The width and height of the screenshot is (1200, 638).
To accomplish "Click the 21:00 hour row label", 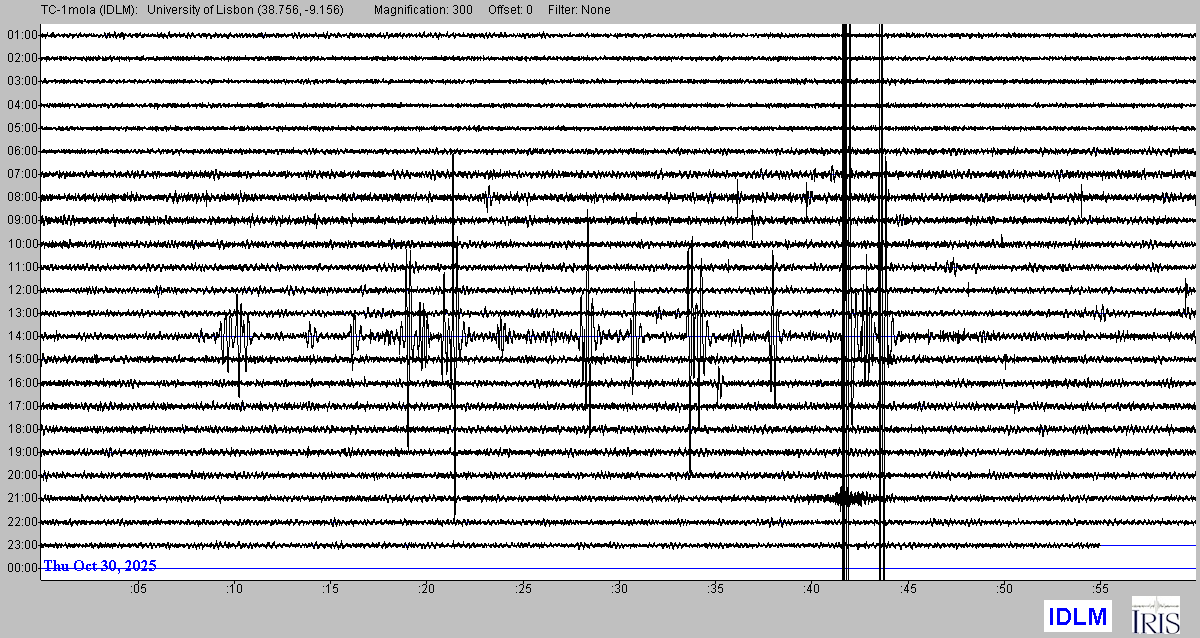I will pos(22,498).
